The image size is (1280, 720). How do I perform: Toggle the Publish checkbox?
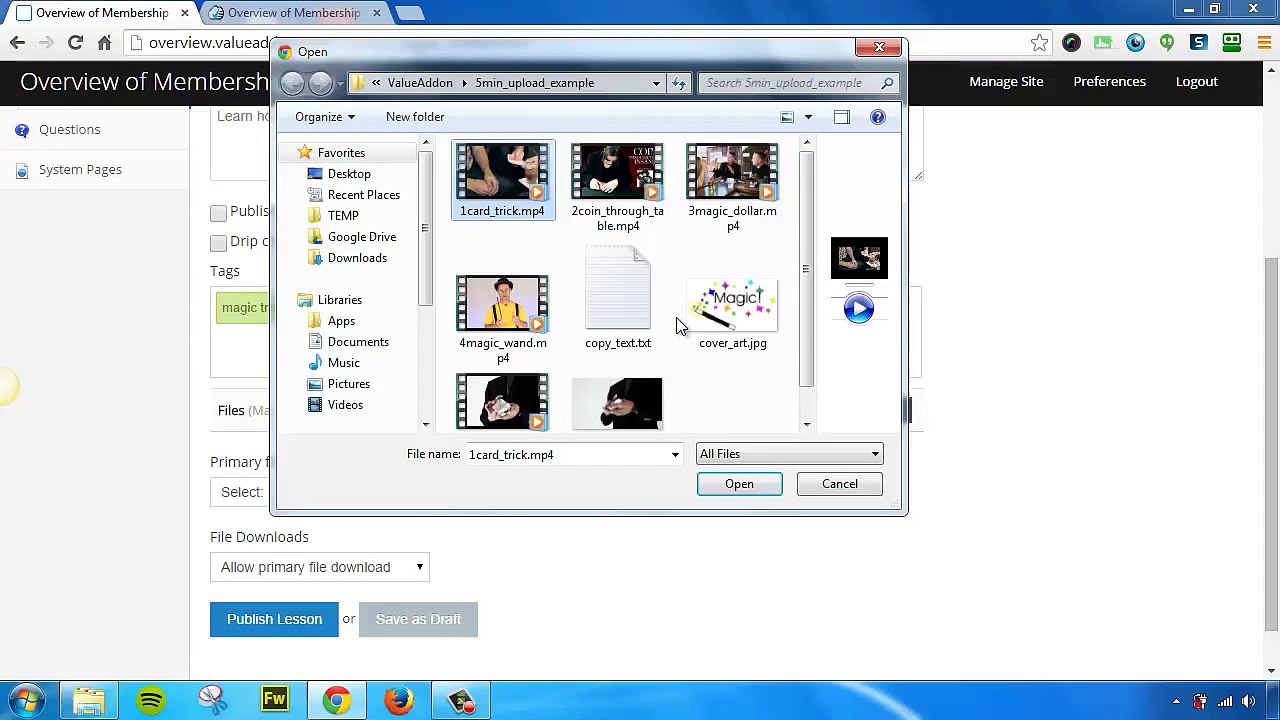(218, 212)
